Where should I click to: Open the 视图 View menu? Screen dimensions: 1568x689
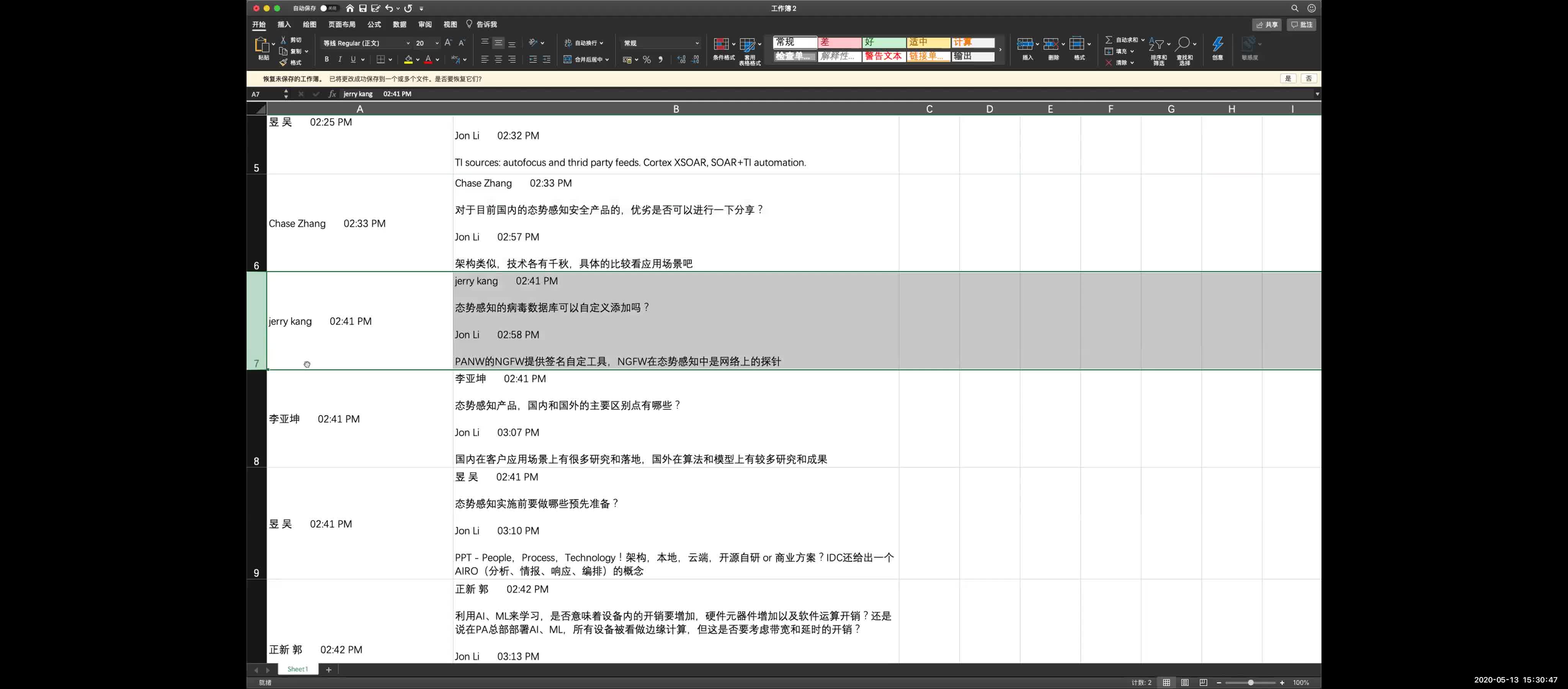point(451,24)
